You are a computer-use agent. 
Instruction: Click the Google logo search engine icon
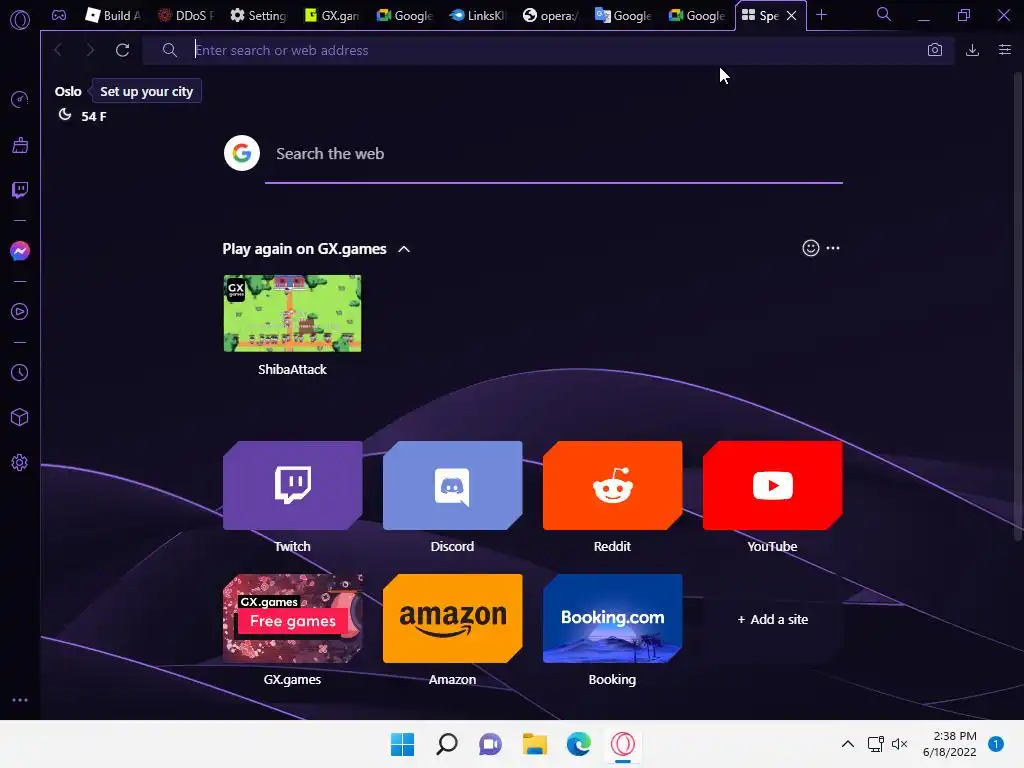(x=242, y=153)
